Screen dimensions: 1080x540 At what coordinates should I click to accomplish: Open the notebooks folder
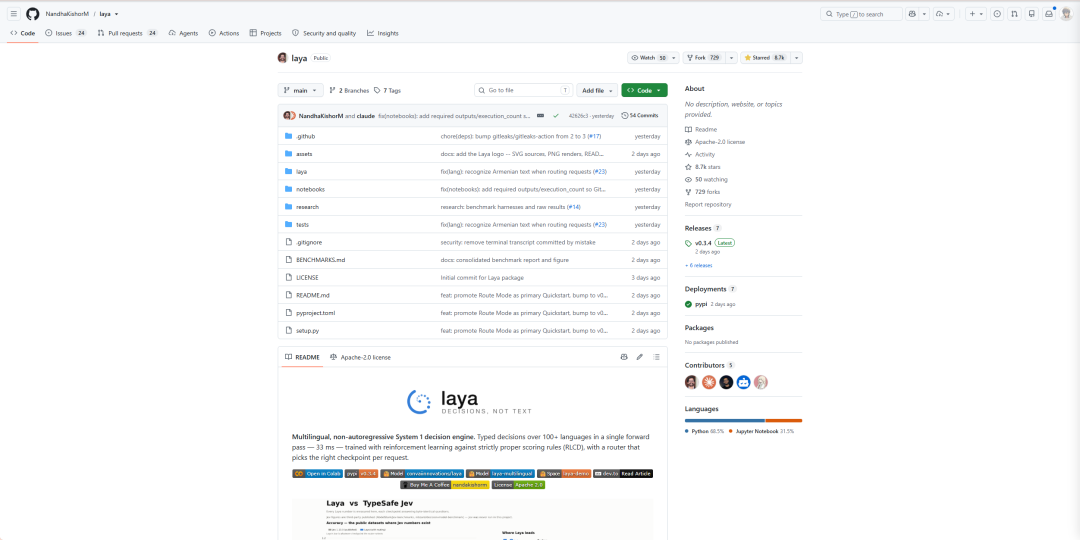(x=310, y=189)
